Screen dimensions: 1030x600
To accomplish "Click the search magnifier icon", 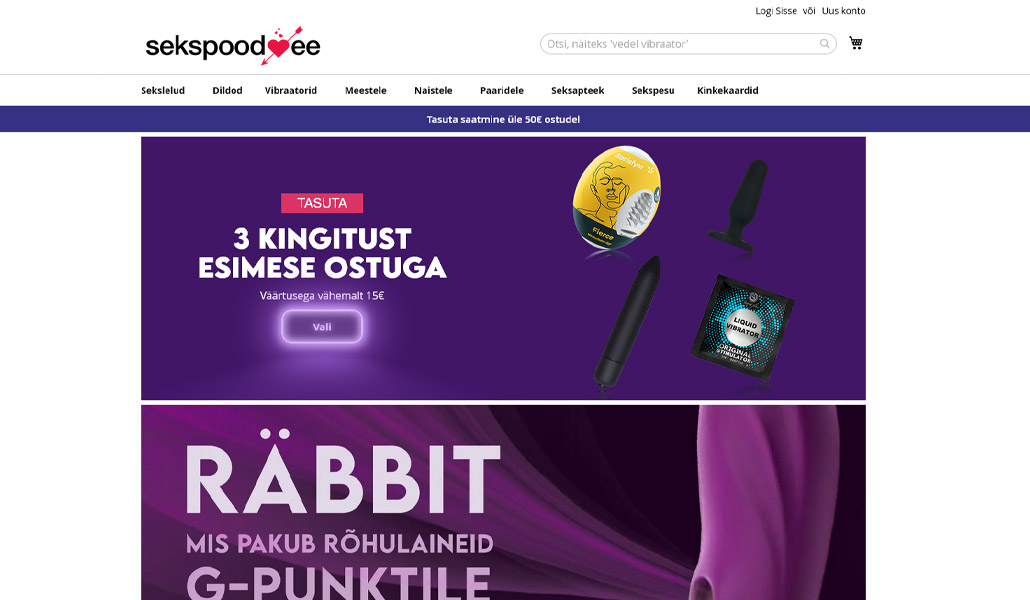I will click(824, 44).
